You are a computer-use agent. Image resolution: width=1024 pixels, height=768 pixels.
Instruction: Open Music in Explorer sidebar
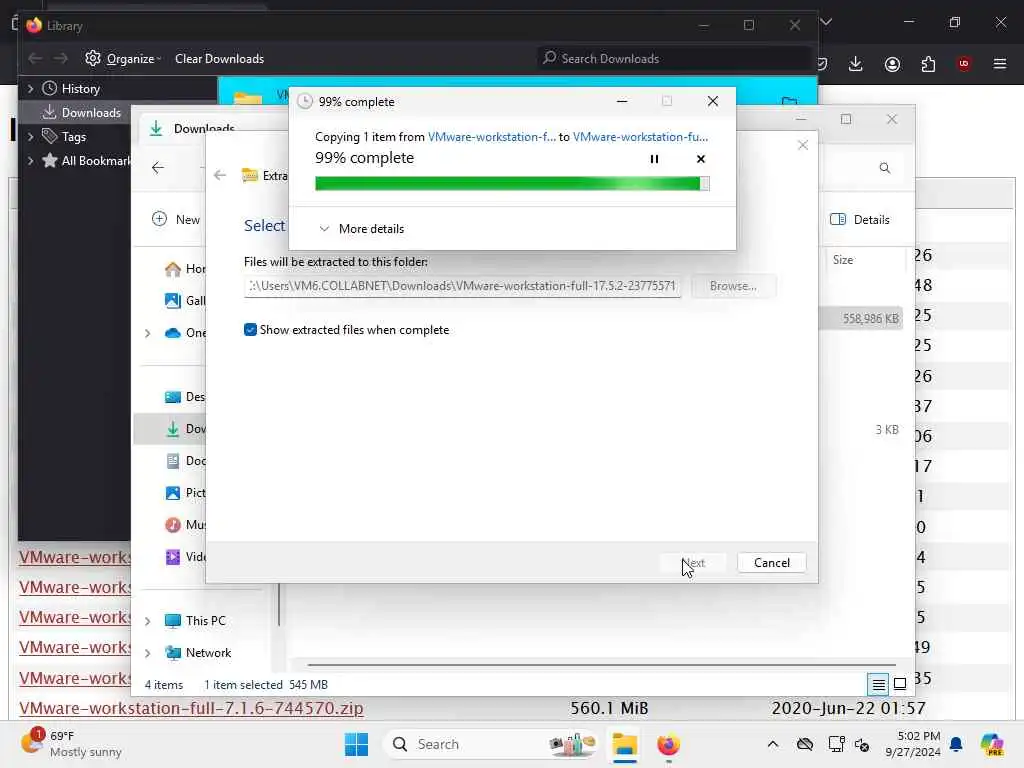pos(185,524)
